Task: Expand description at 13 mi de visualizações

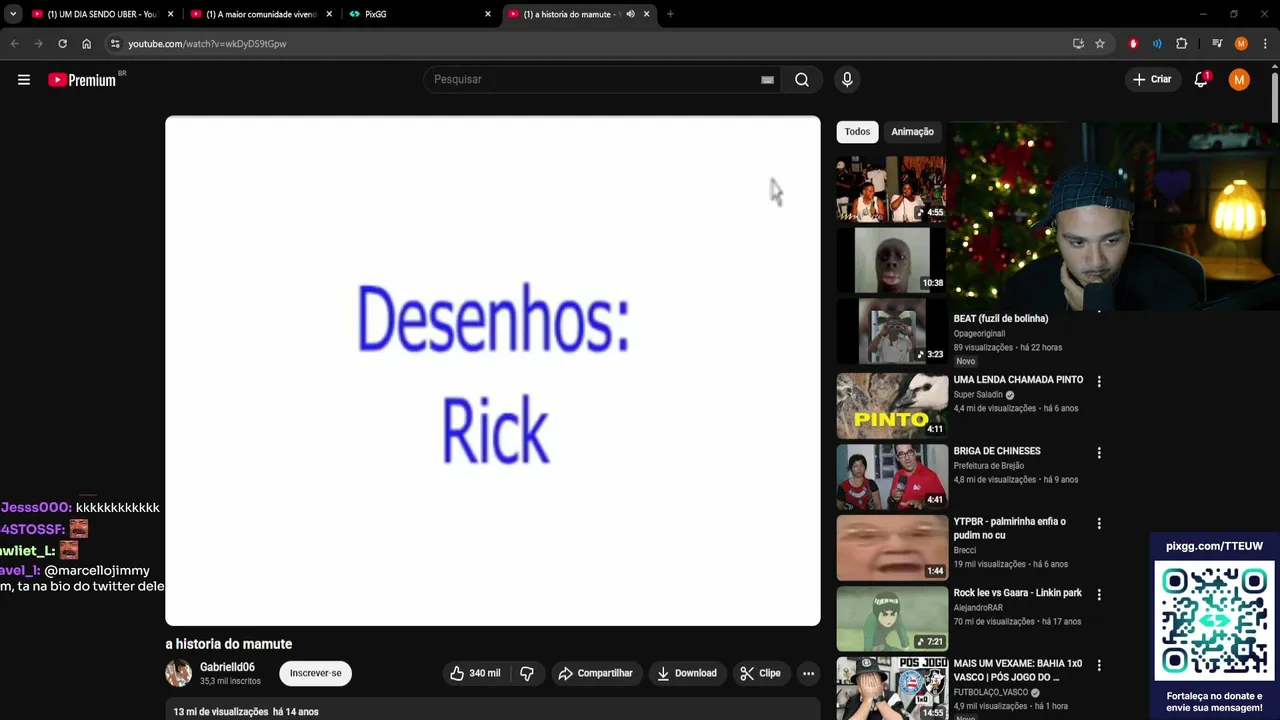Action: (x=246, y=712)
